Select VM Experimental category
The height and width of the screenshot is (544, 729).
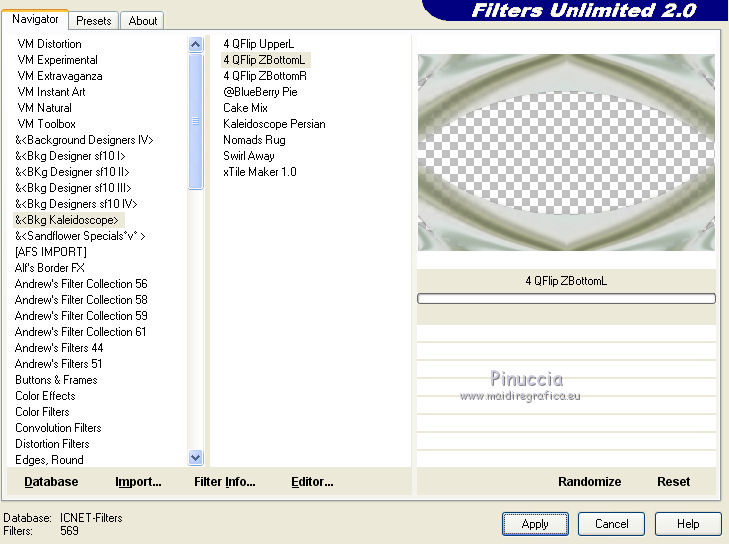tap(57, 60)
